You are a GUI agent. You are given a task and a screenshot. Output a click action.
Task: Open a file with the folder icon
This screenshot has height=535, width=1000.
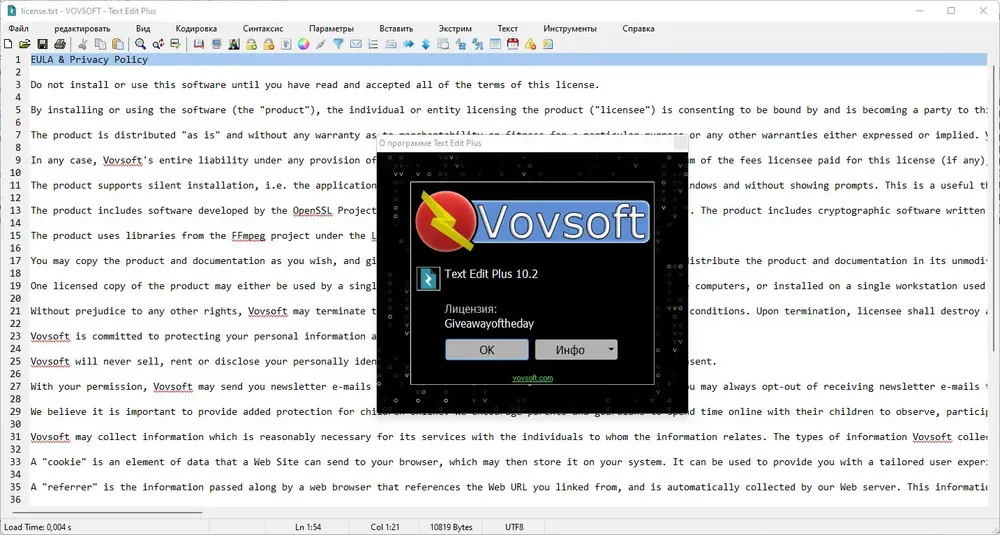tap(24, 44)
